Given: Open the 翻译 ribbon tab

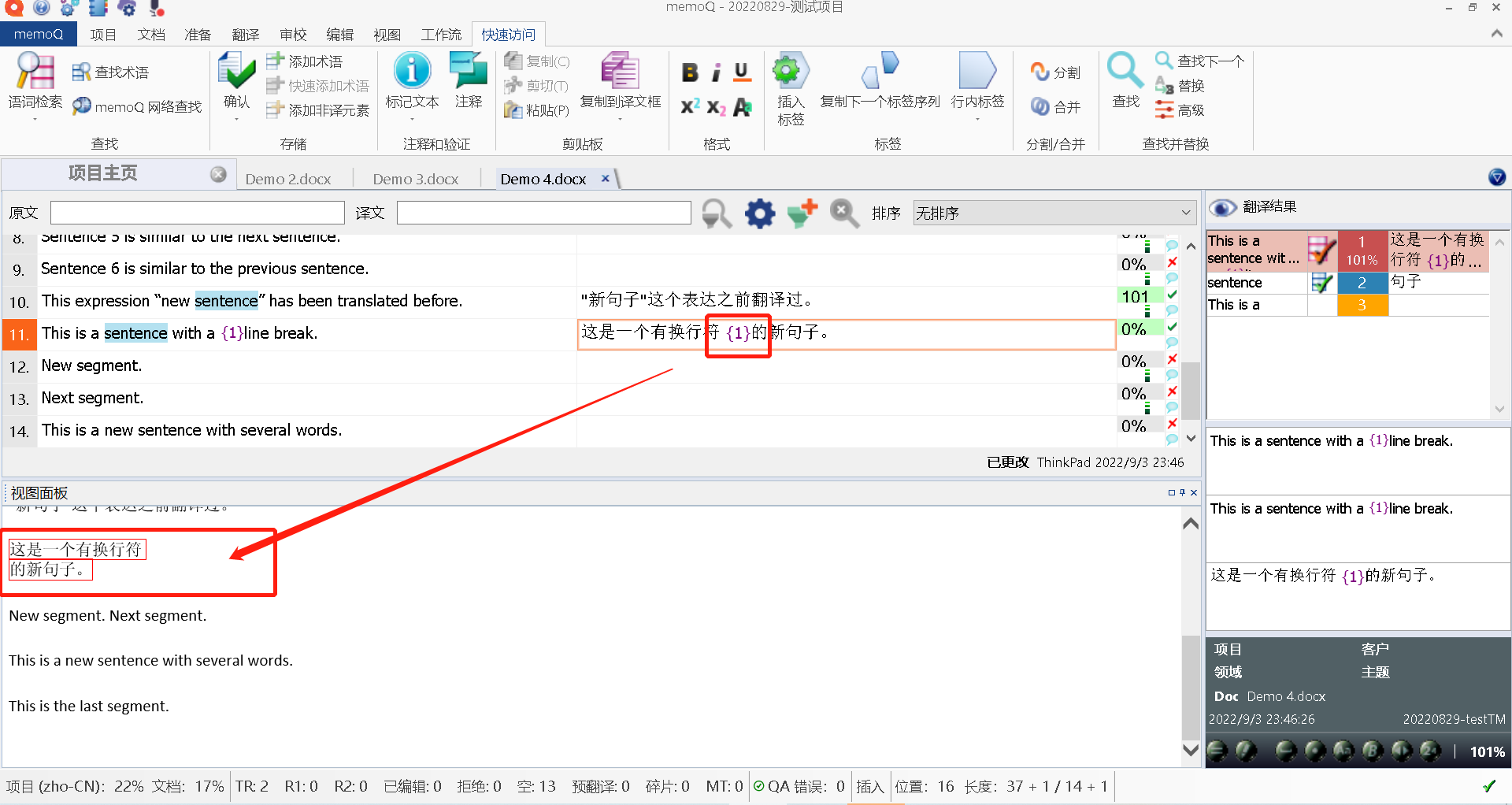Looking at the screenshot, I should 246,35.
